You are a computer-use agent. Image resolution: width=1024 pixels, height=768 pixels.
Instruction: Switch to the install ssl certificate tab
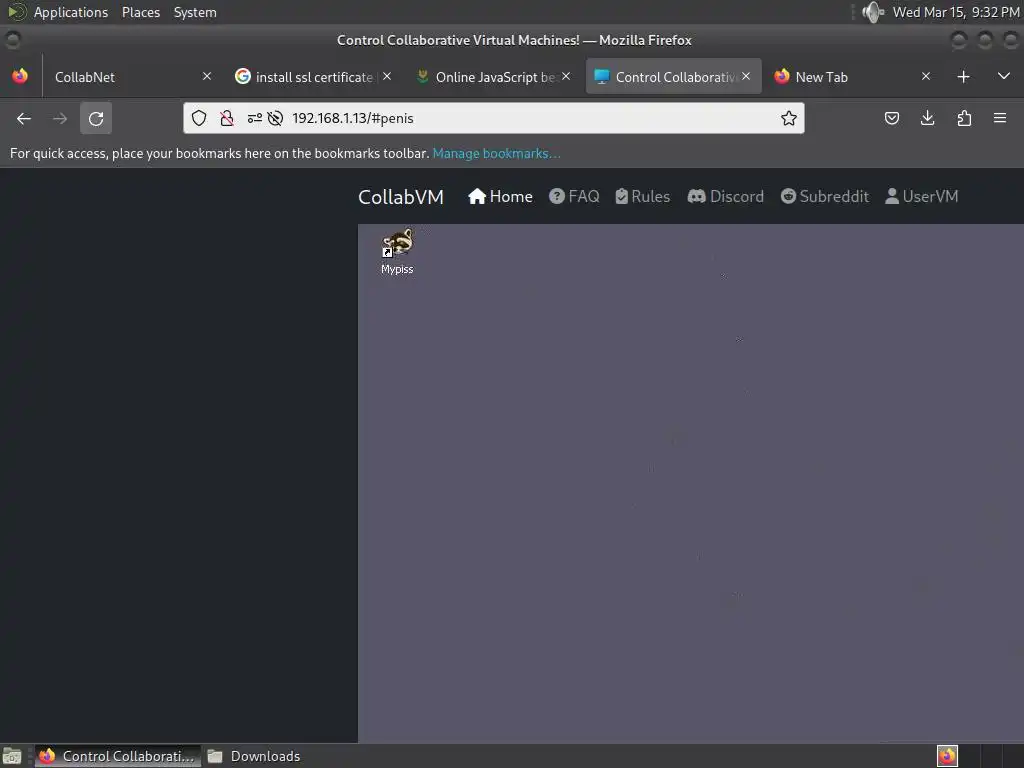[312, 77]
